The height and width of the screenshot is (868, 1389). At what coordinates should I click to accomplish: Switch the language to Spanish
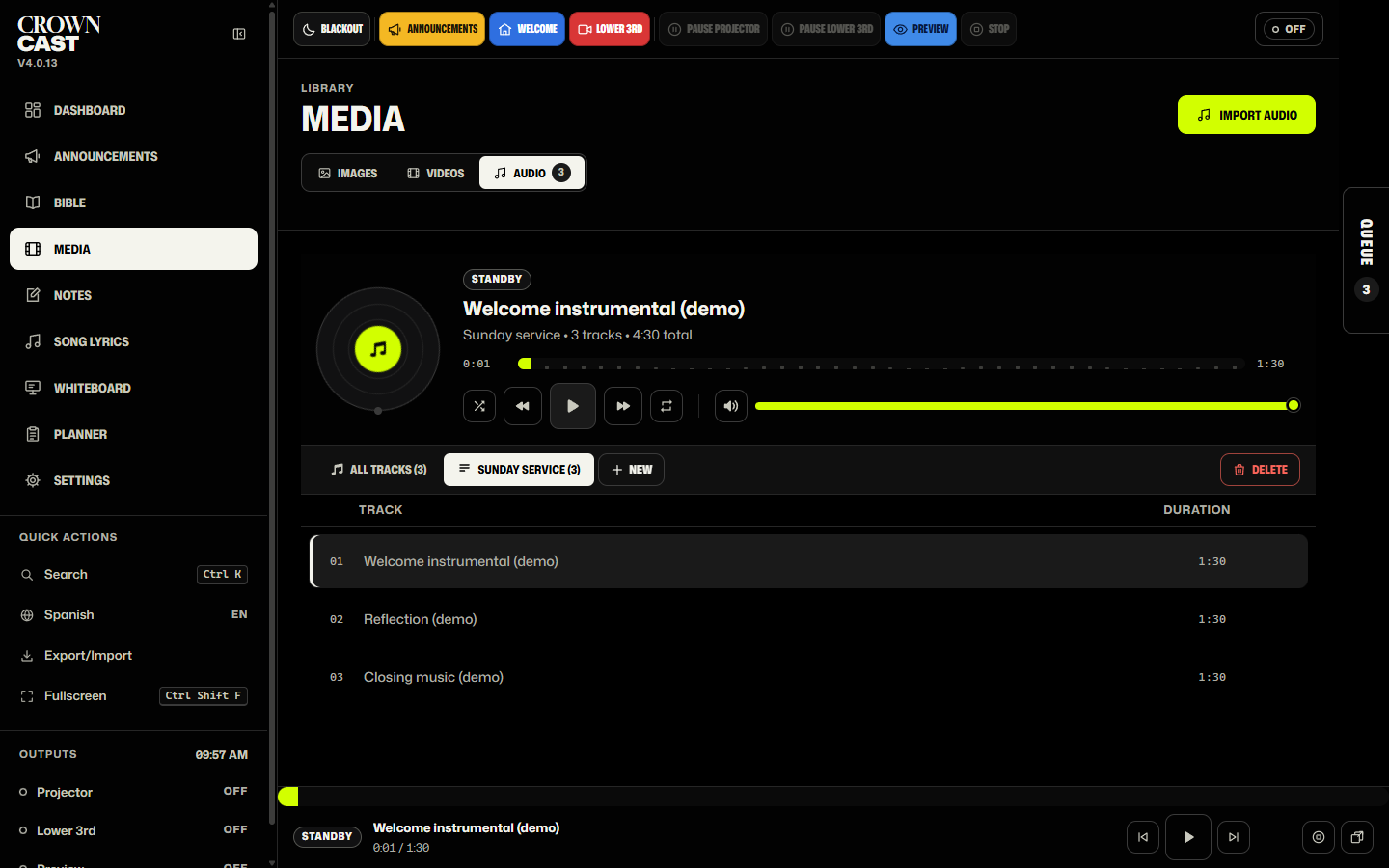click(133, 614)
